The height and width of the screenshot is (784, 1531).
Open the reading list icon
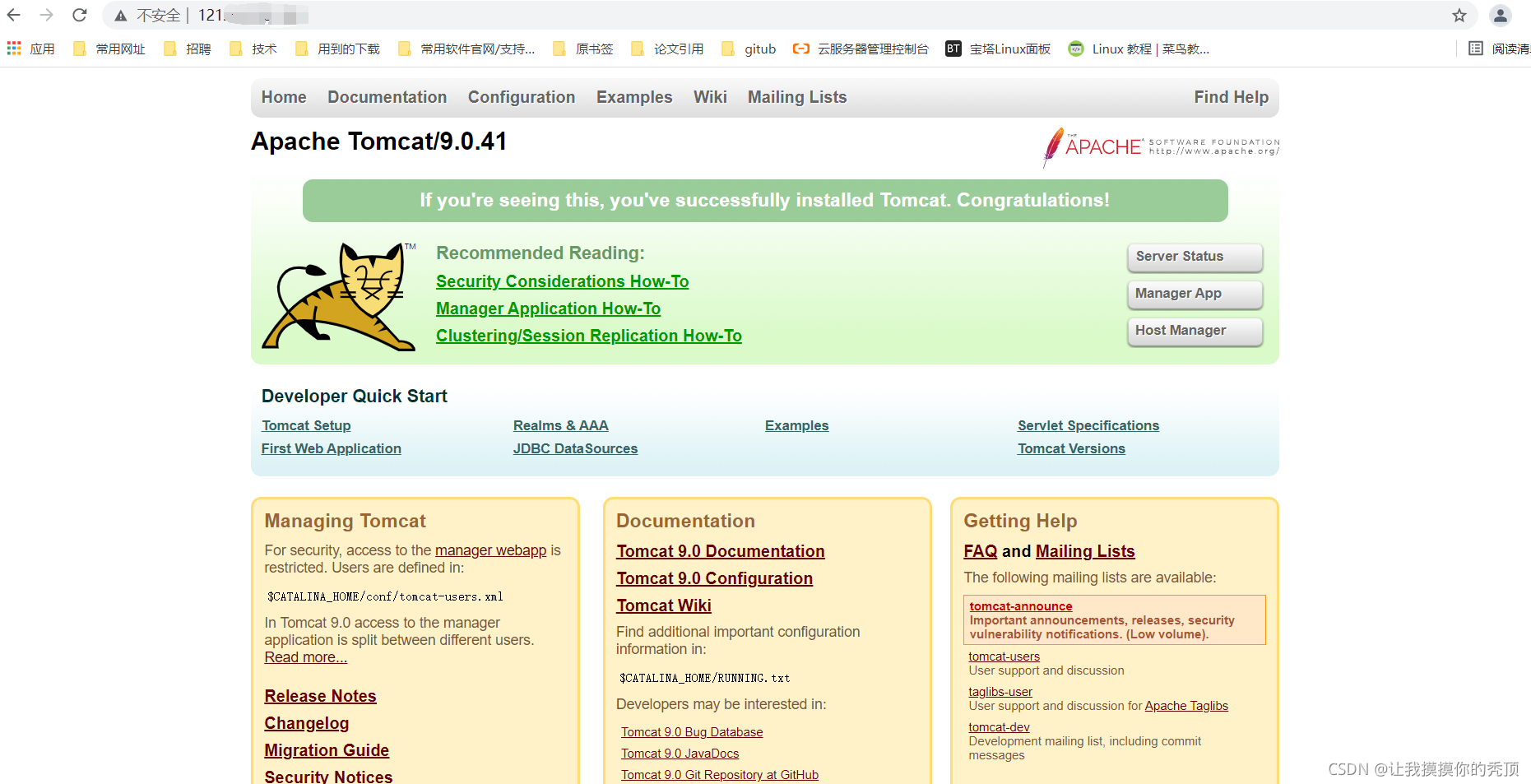click(x=1476, y=49)
